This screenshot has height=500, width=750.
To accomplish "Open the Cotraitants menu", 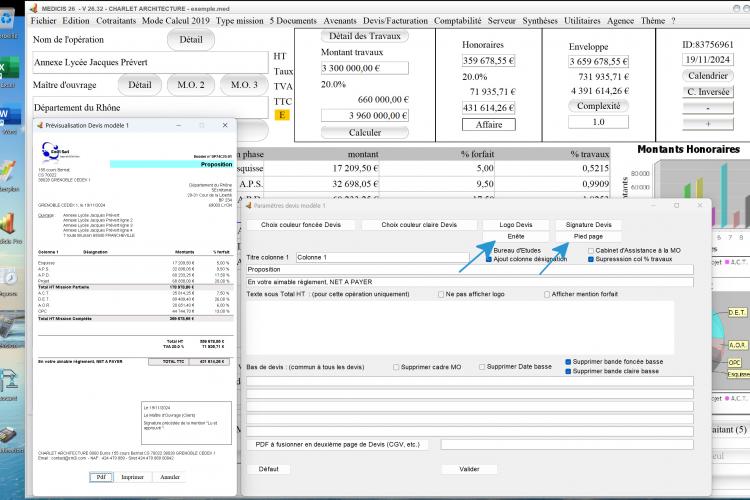I will click(x=116, y=21).
